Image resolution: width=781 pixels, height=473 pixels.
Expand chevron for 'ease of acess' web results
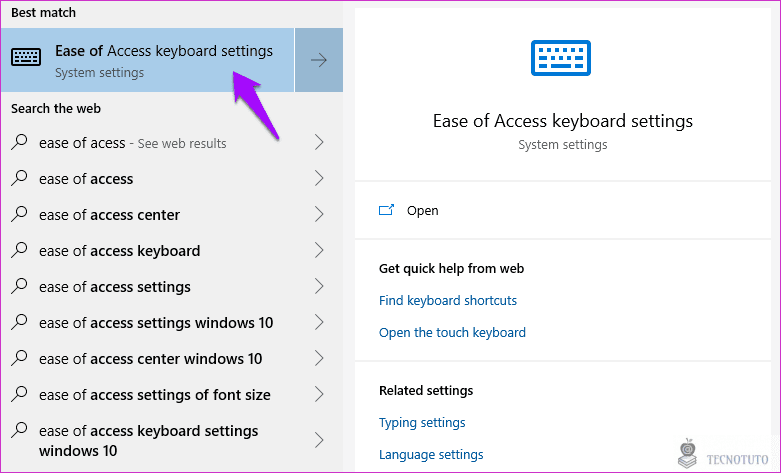(319, 142)
